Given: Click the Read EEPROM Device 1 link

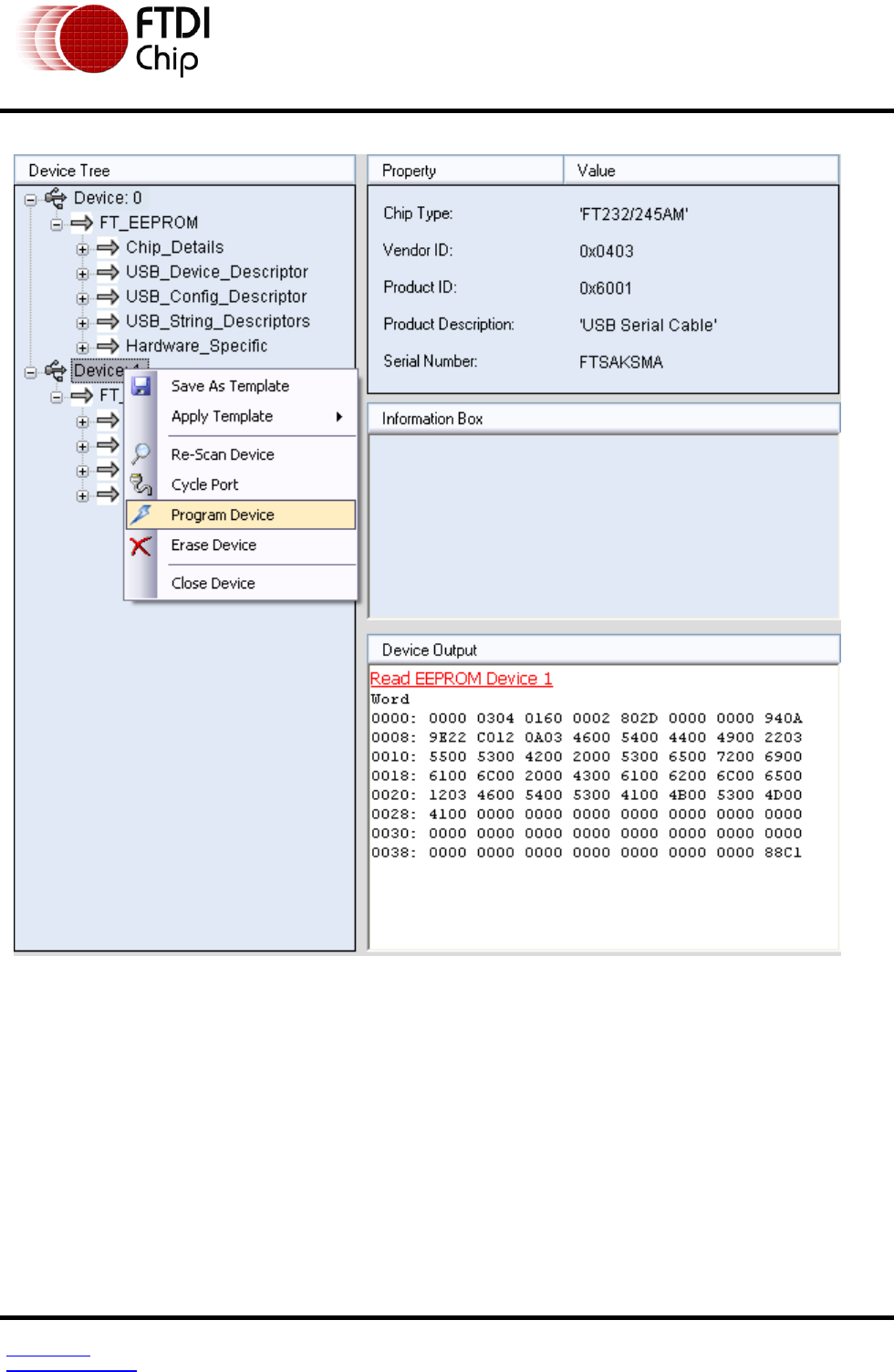Looking at the screenshot, I should coord(461,679).
